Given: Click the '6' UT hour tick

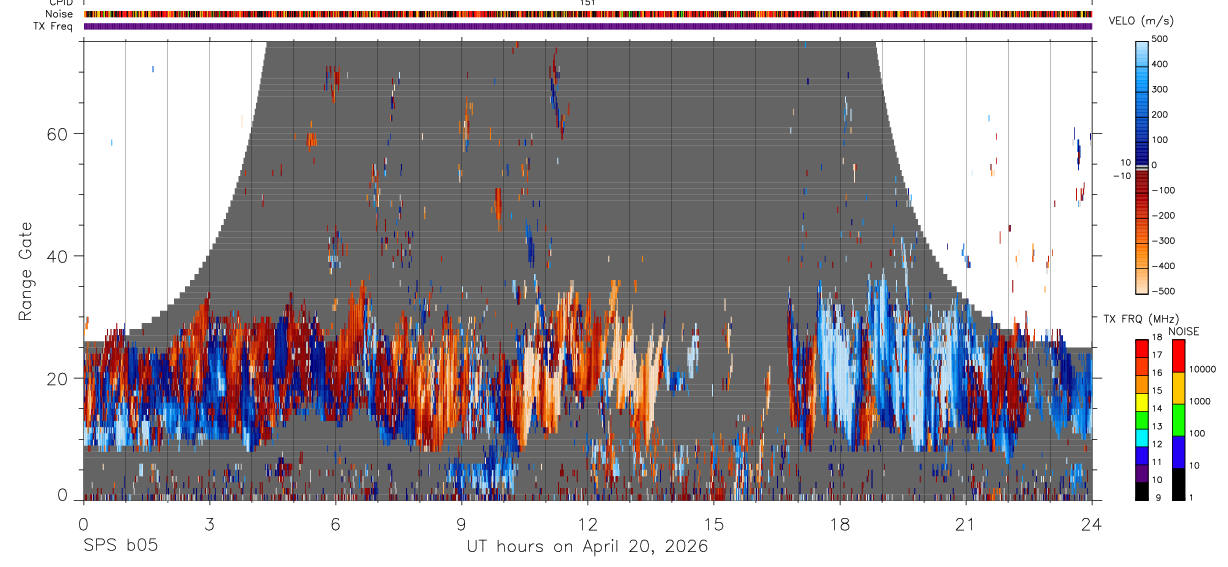Looking at the screenshot, I should pos(335,524).
